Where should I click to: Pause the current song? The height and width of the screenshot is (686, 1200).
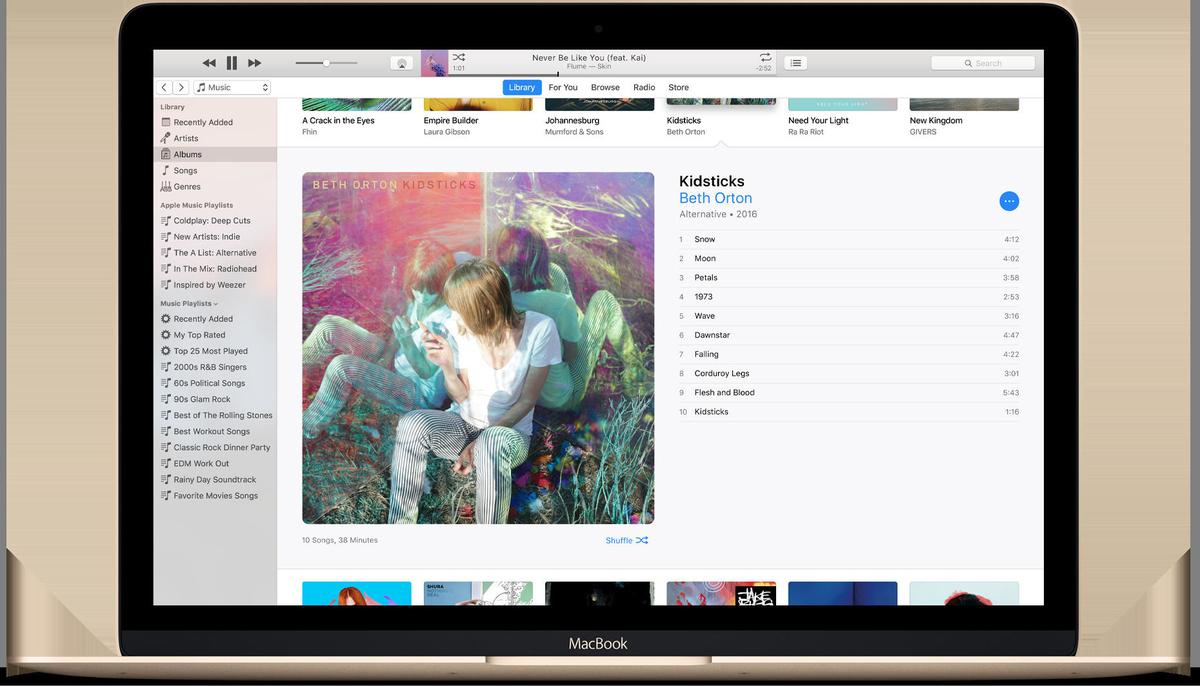click(232, 63)
